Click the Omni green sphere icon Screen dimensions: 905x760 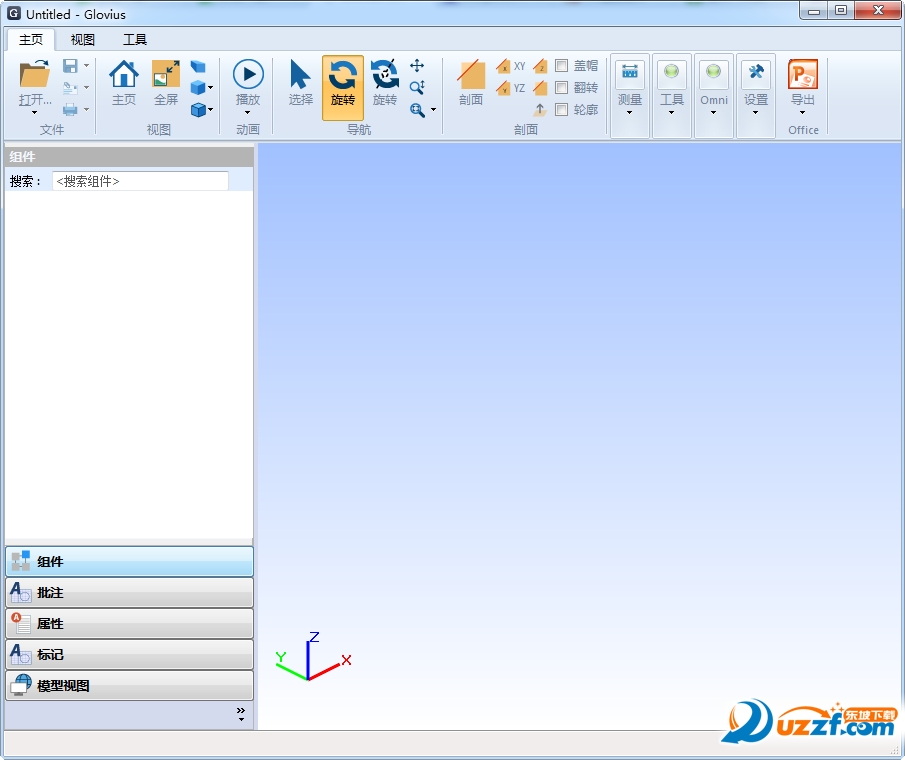(x=713, y=72)
